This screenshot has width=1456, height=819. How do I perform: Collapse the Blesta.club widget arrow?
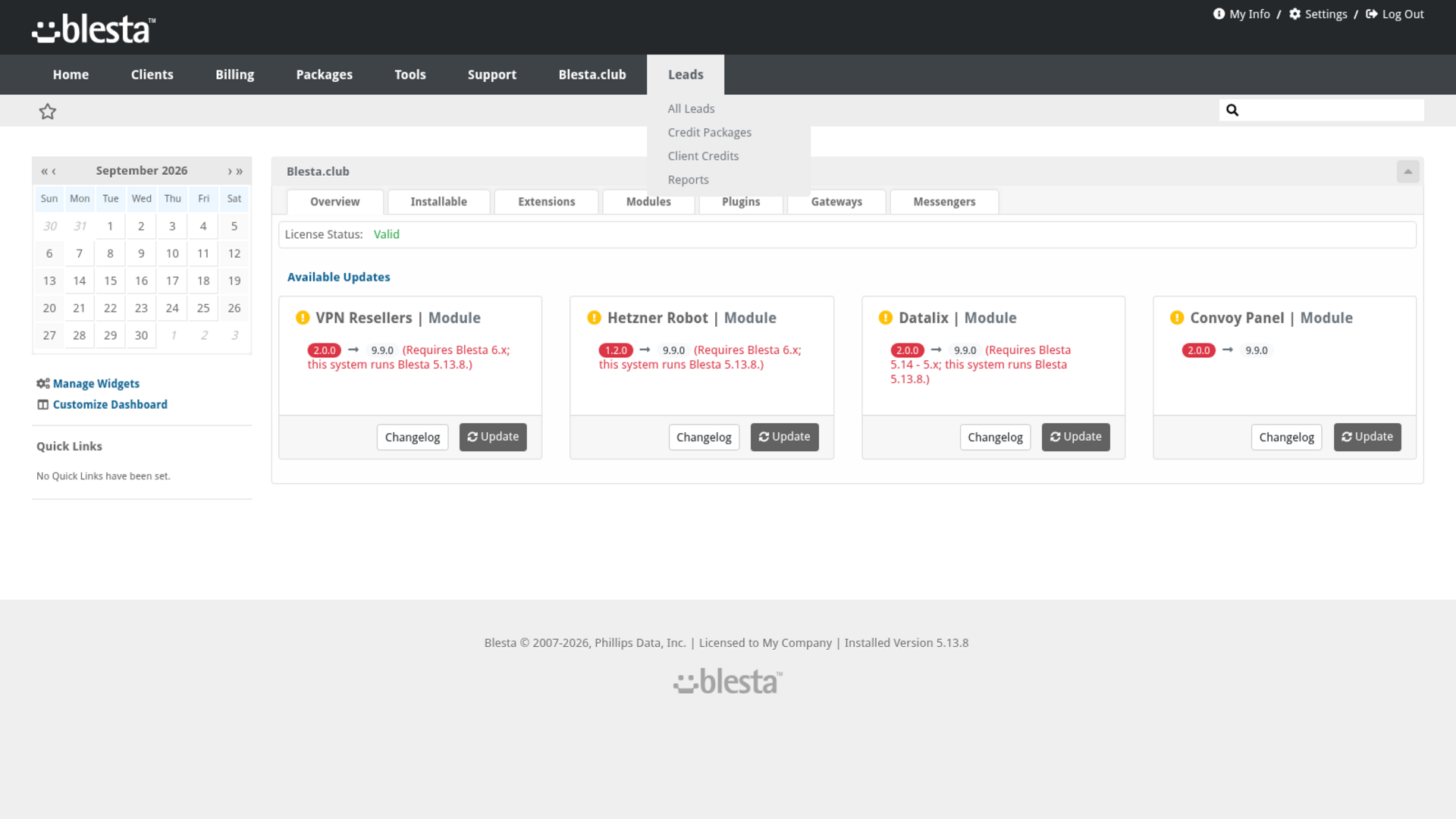(x=1407, y=171)
